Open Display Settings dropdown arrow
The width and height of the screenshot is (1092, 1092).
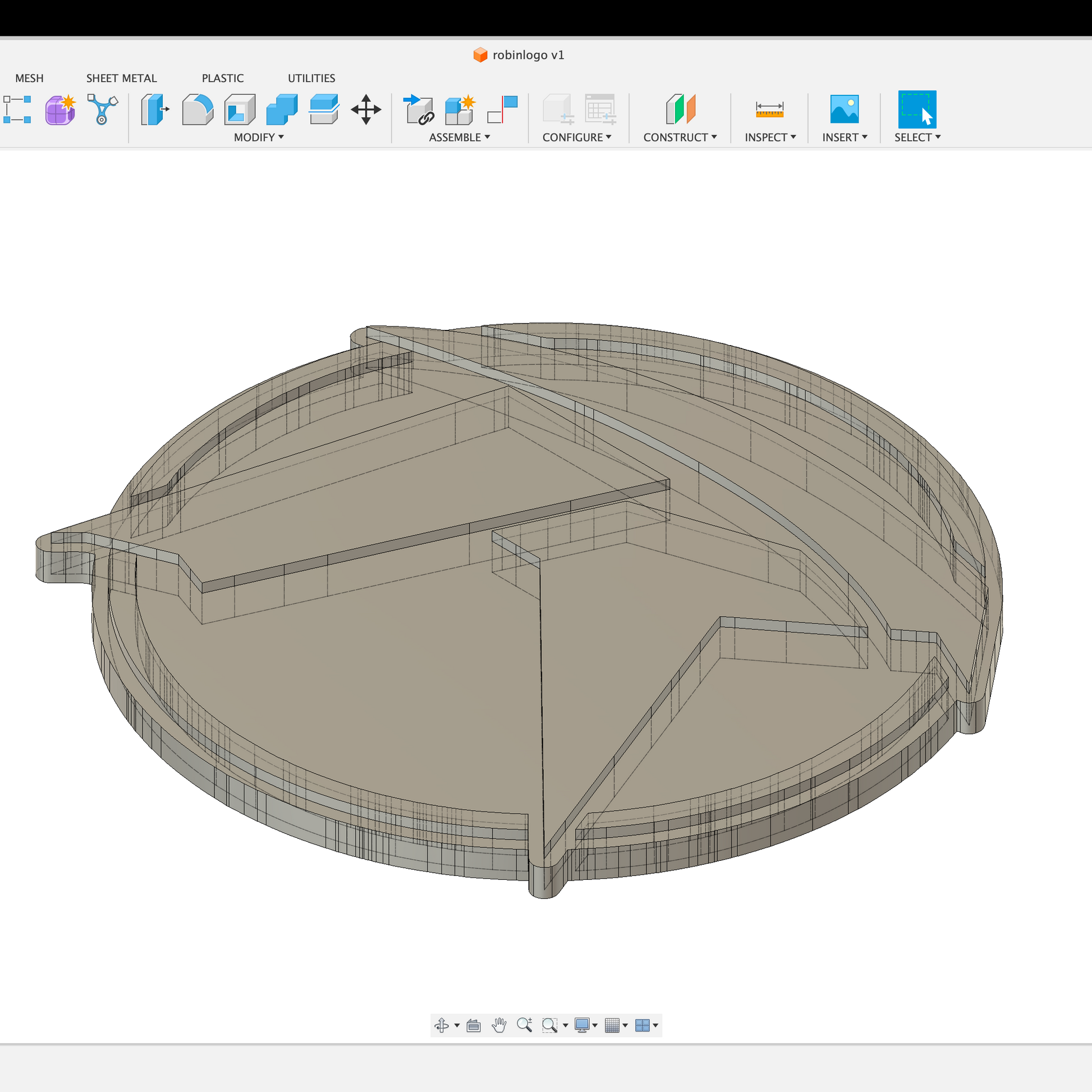[595, 1025]
